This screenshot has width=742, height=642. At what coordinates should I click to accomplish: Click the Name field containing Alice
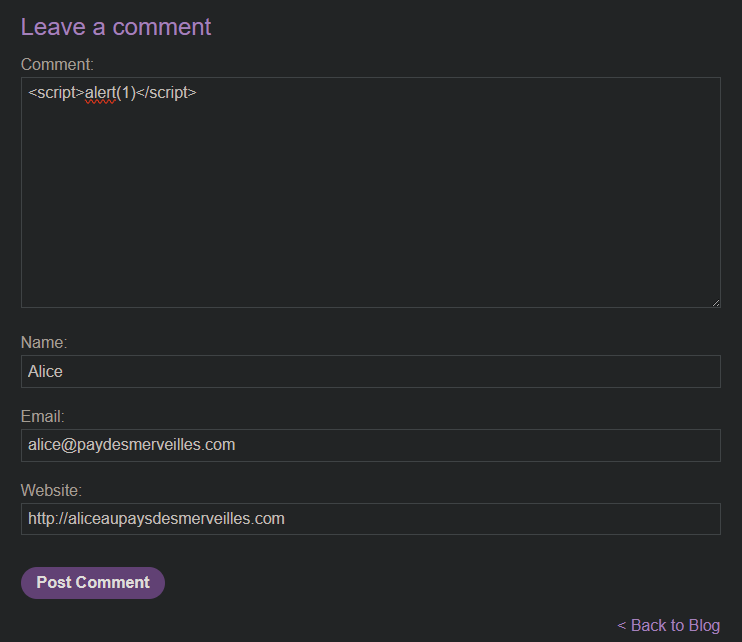[x=370, y=371]
